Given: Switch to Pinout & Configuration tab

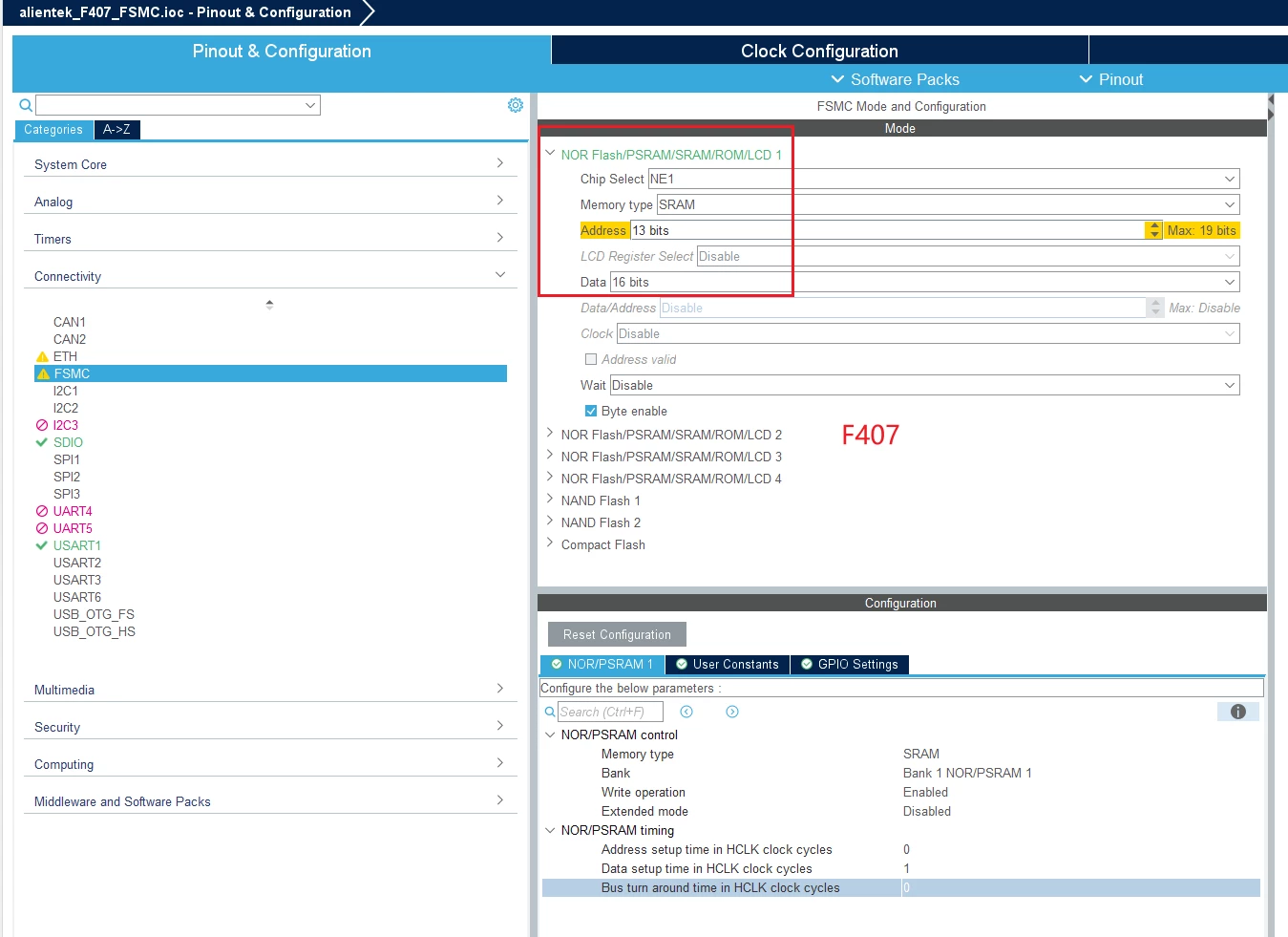Looking at the screenshot, I should pos(282,52).
